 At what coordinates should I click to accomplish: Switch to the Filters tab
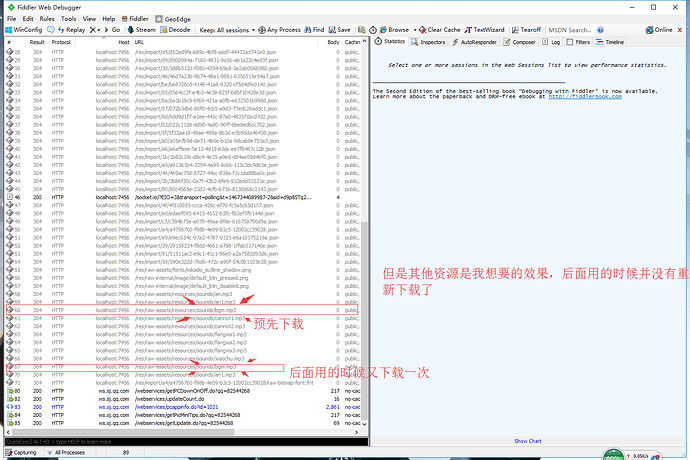pyautogui.click(x=578, y=42)
